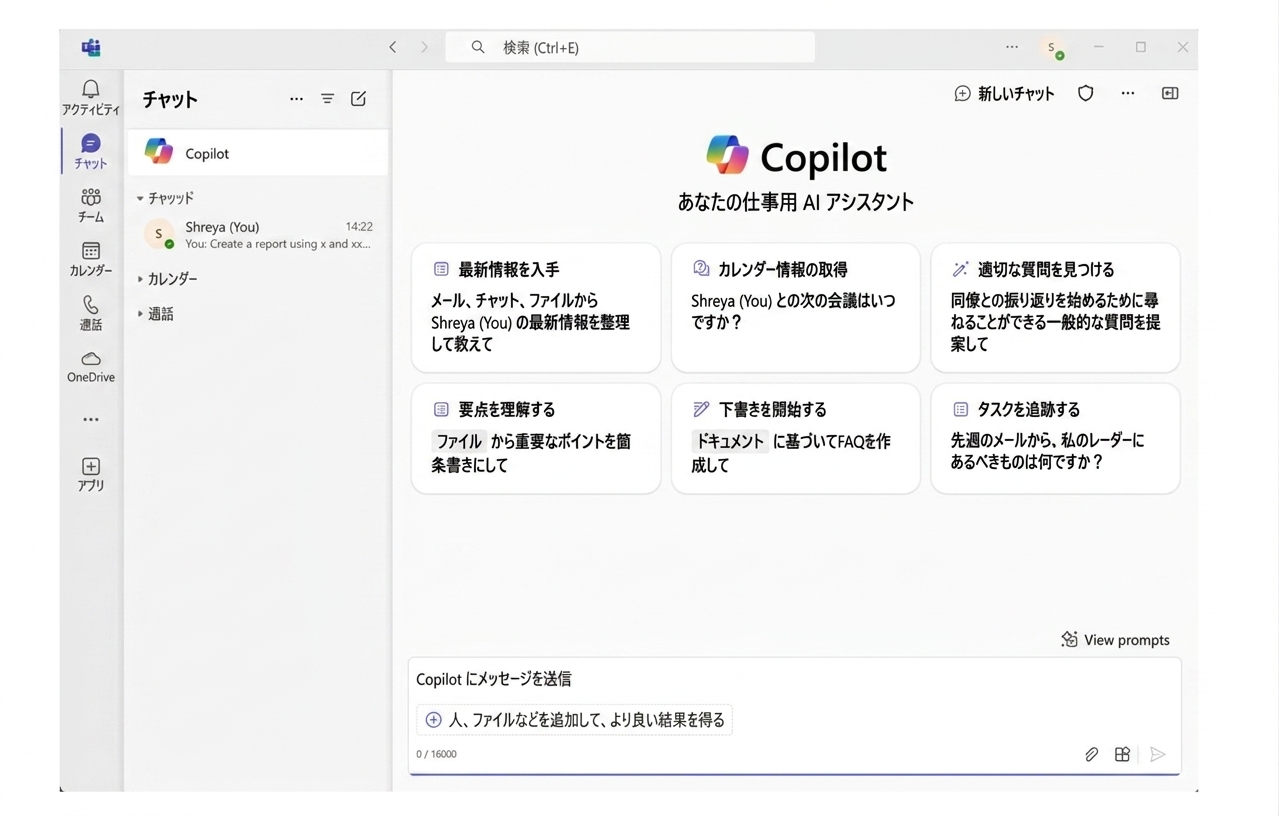
Task: Open the chat filter icon
Action: tap(327, 99)
